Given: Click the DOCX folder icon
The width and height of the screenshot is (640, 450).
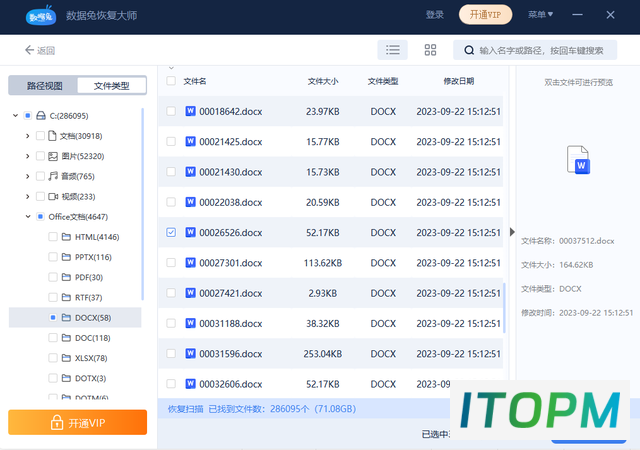Looking at the screenshot, I should coord(66,317).
